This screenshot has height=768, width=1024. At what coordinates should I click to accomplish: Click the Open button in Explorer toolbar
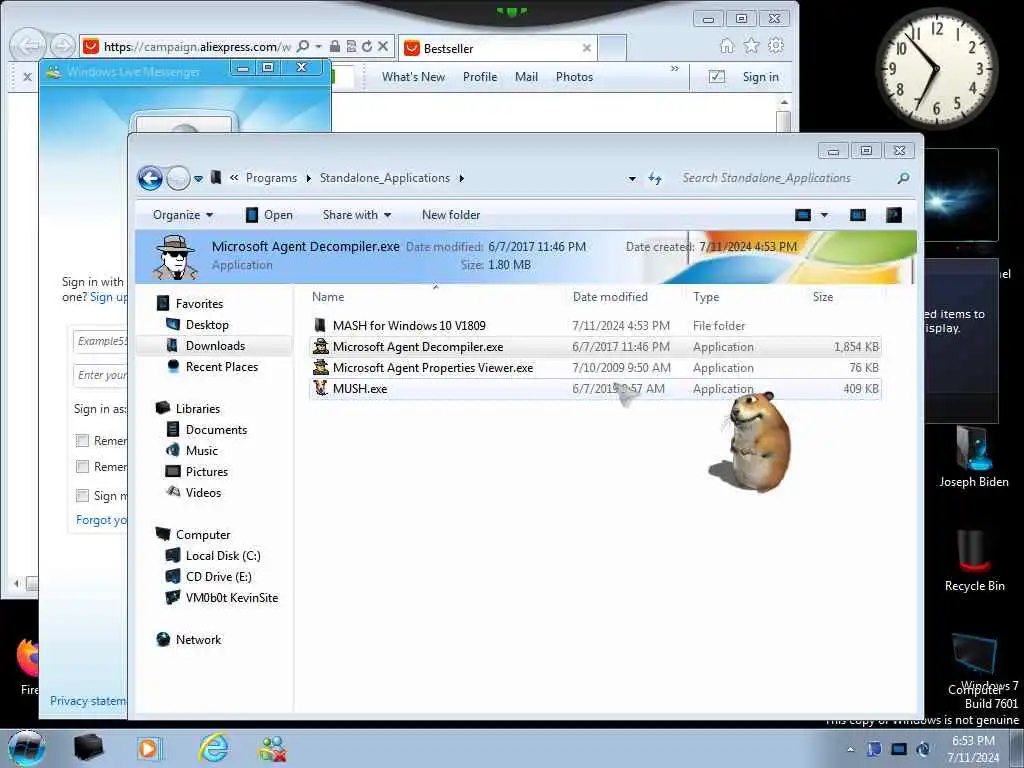[x=269, y=215]
